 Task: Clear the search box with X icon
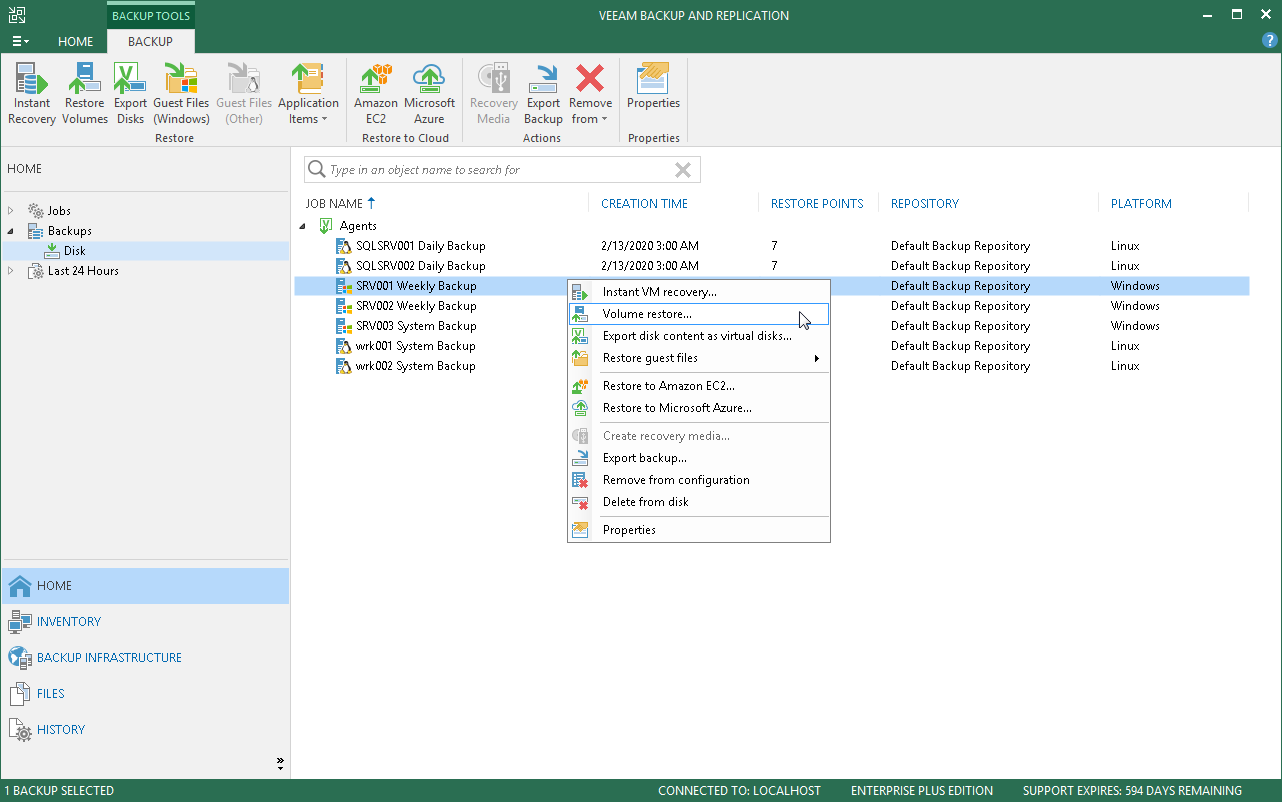683,170
